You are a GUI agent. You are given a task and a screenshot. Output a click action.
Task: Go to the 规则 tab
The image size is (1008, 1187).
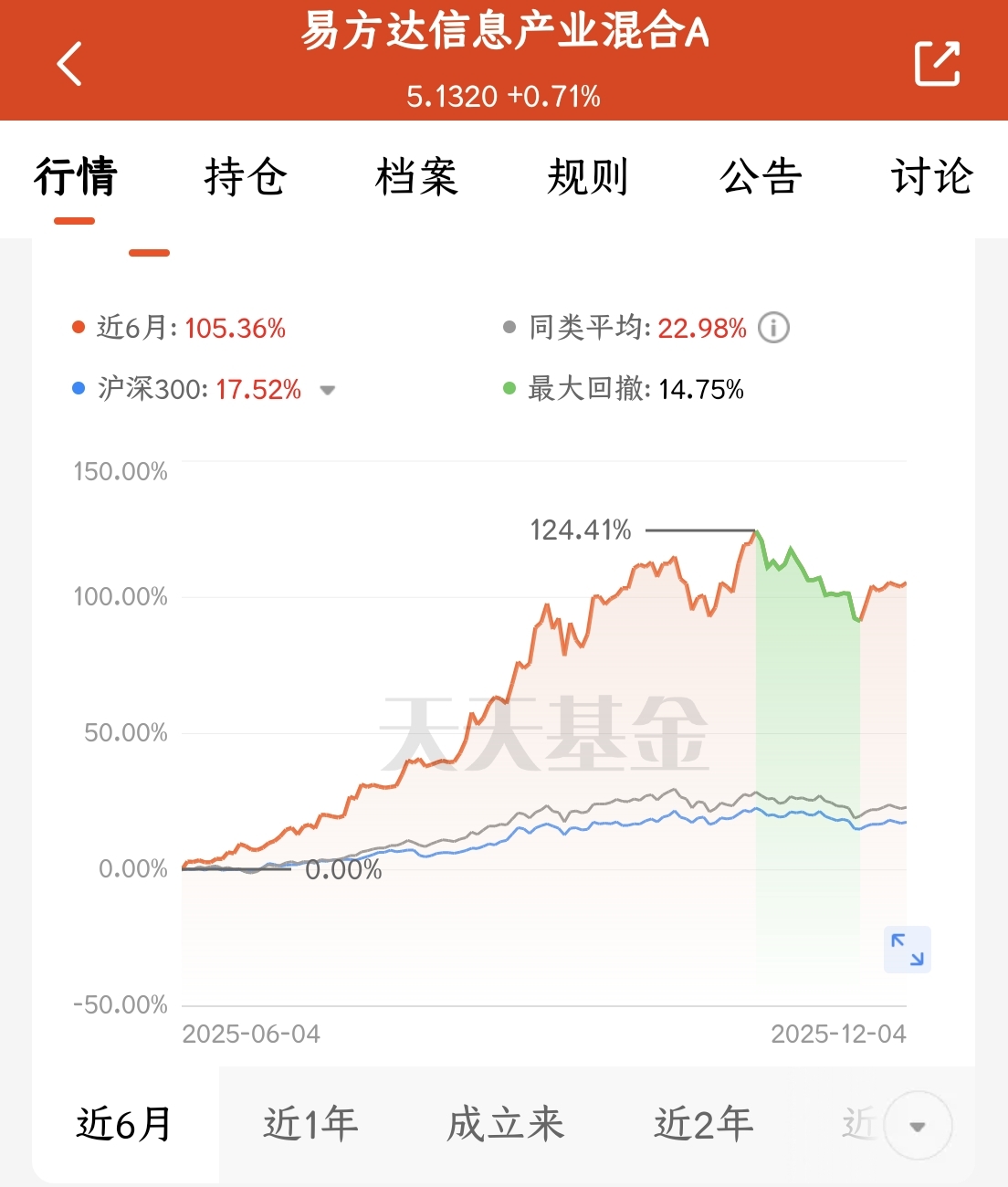point(587,176)
